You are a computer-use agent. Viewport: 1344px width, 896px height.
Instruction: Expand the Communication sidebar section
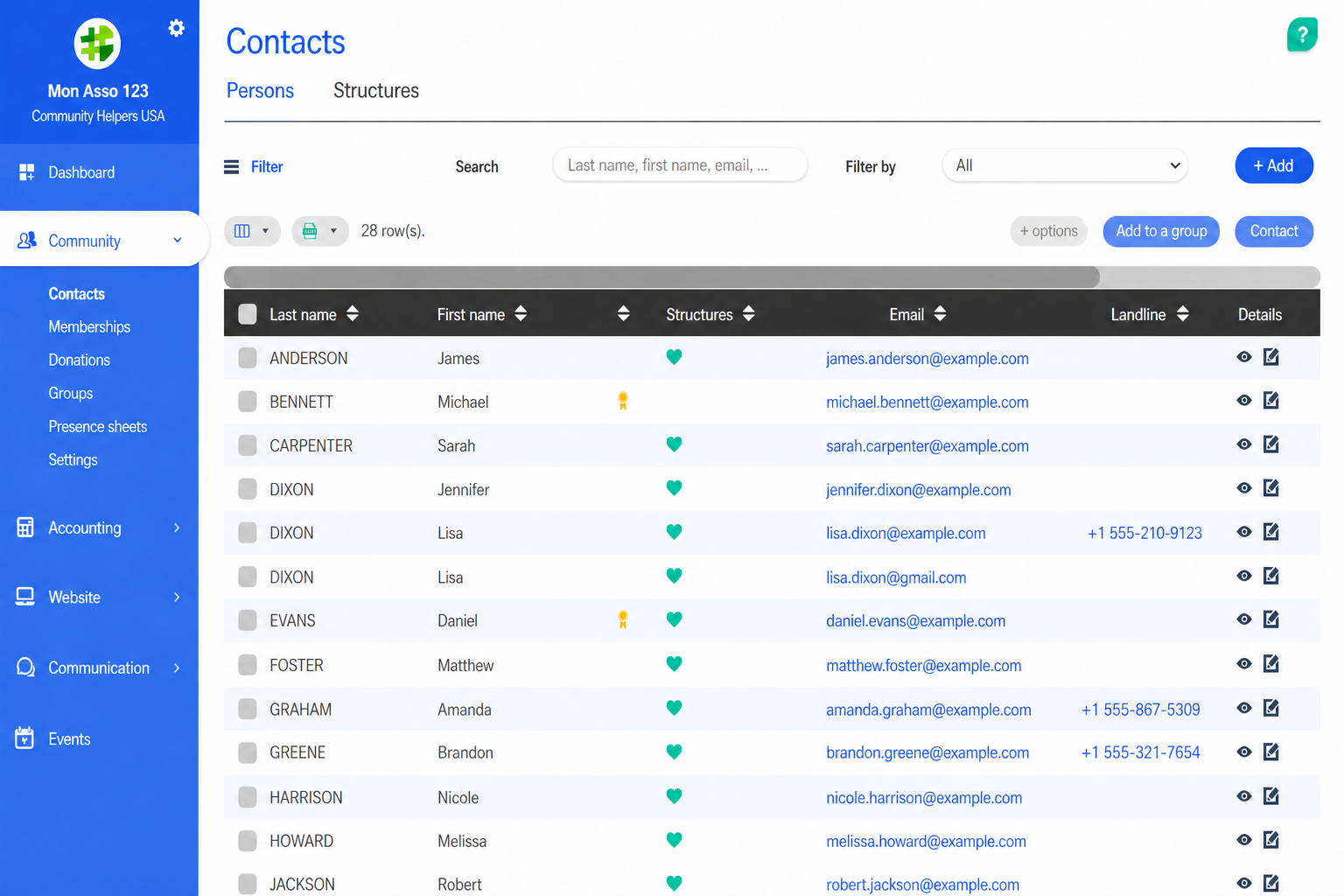point(100,668)
